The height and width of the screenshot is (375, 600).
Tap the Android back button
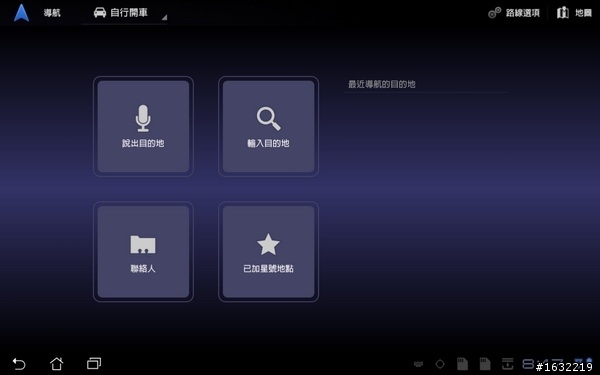19,364
